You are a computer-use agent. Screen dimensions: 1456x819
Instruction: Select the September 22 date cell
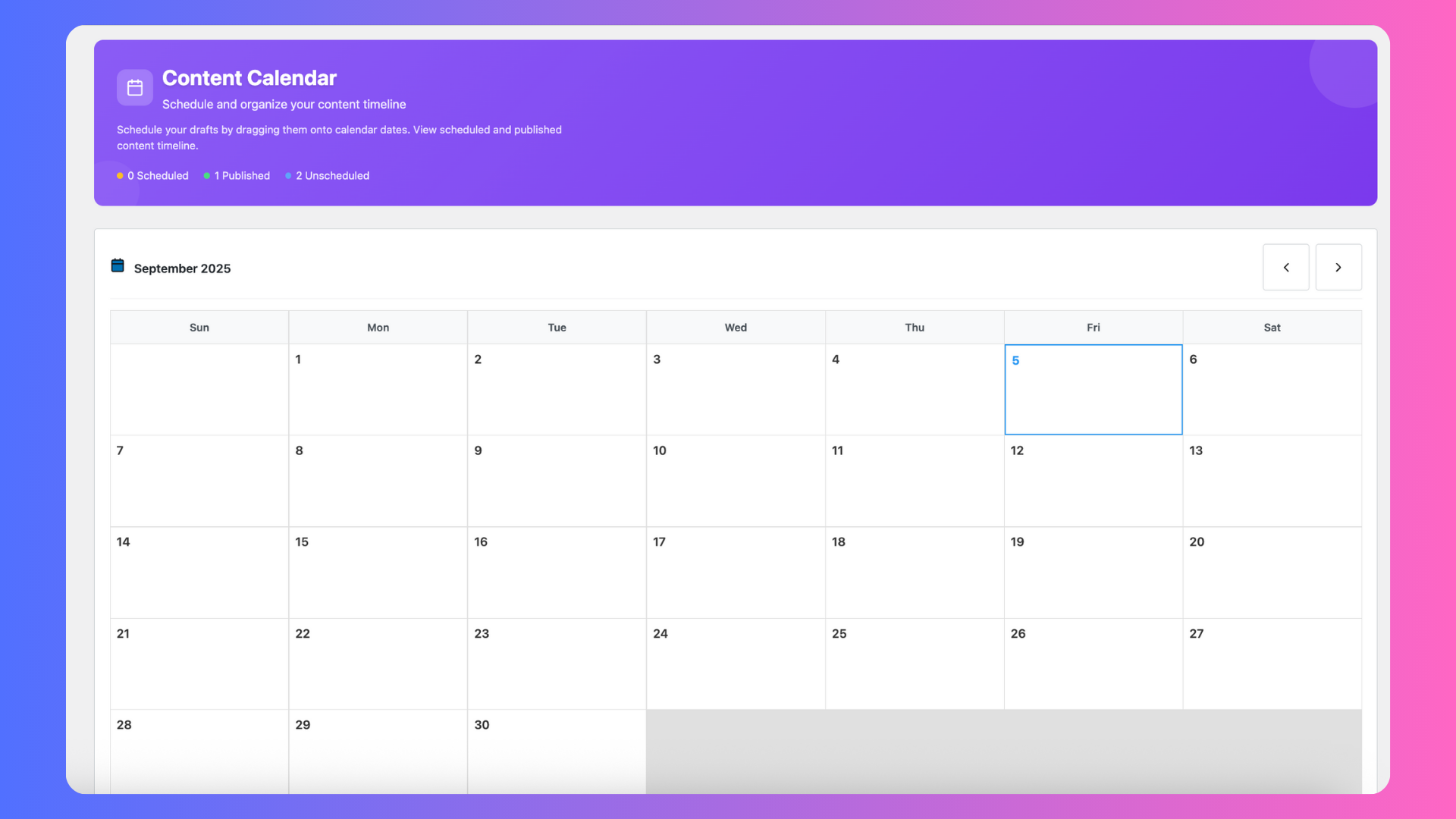click(378, 664)
